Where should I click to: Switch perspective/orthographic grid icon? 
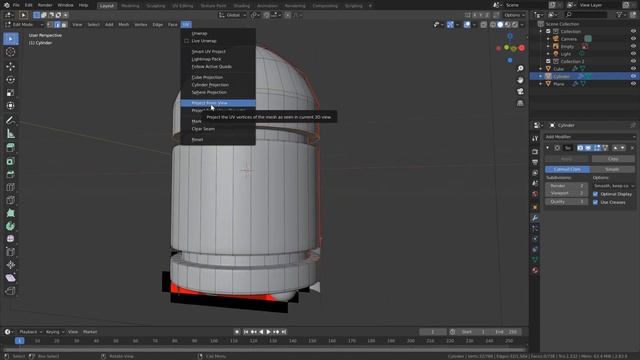click(x=520, y=103)
